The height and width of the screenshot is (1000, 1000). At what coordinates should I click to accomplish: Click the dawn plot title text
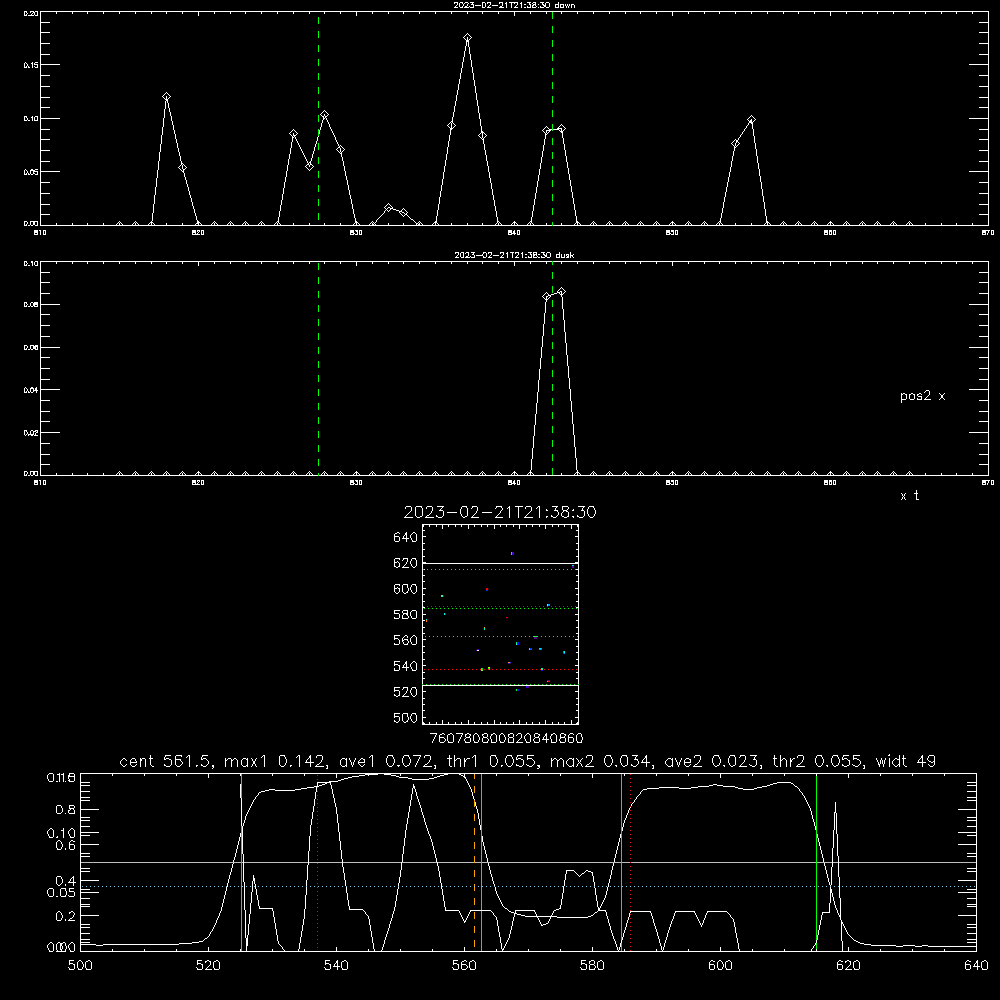pos(514,5)
